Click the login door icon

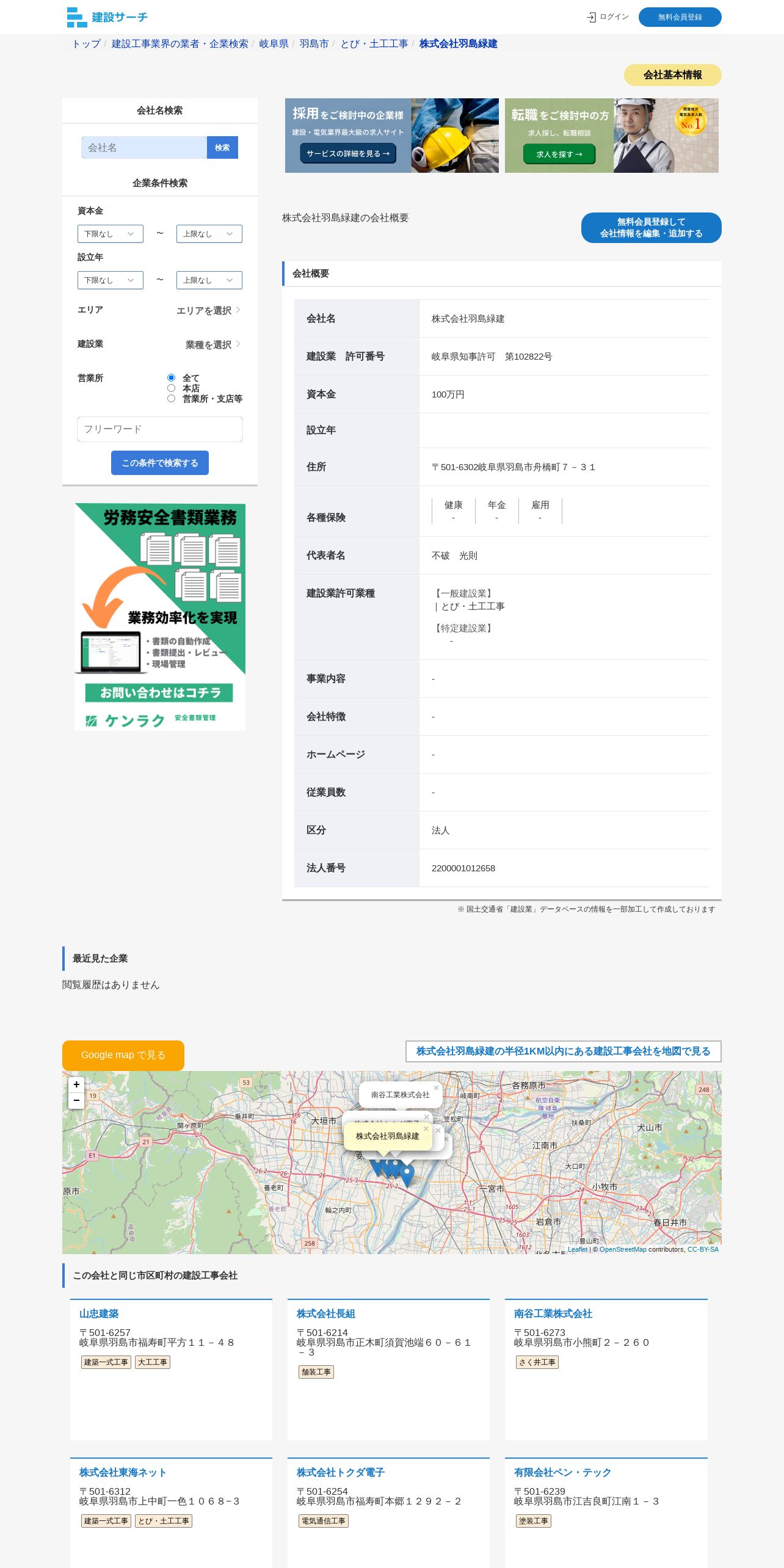(x=591, y=17)
